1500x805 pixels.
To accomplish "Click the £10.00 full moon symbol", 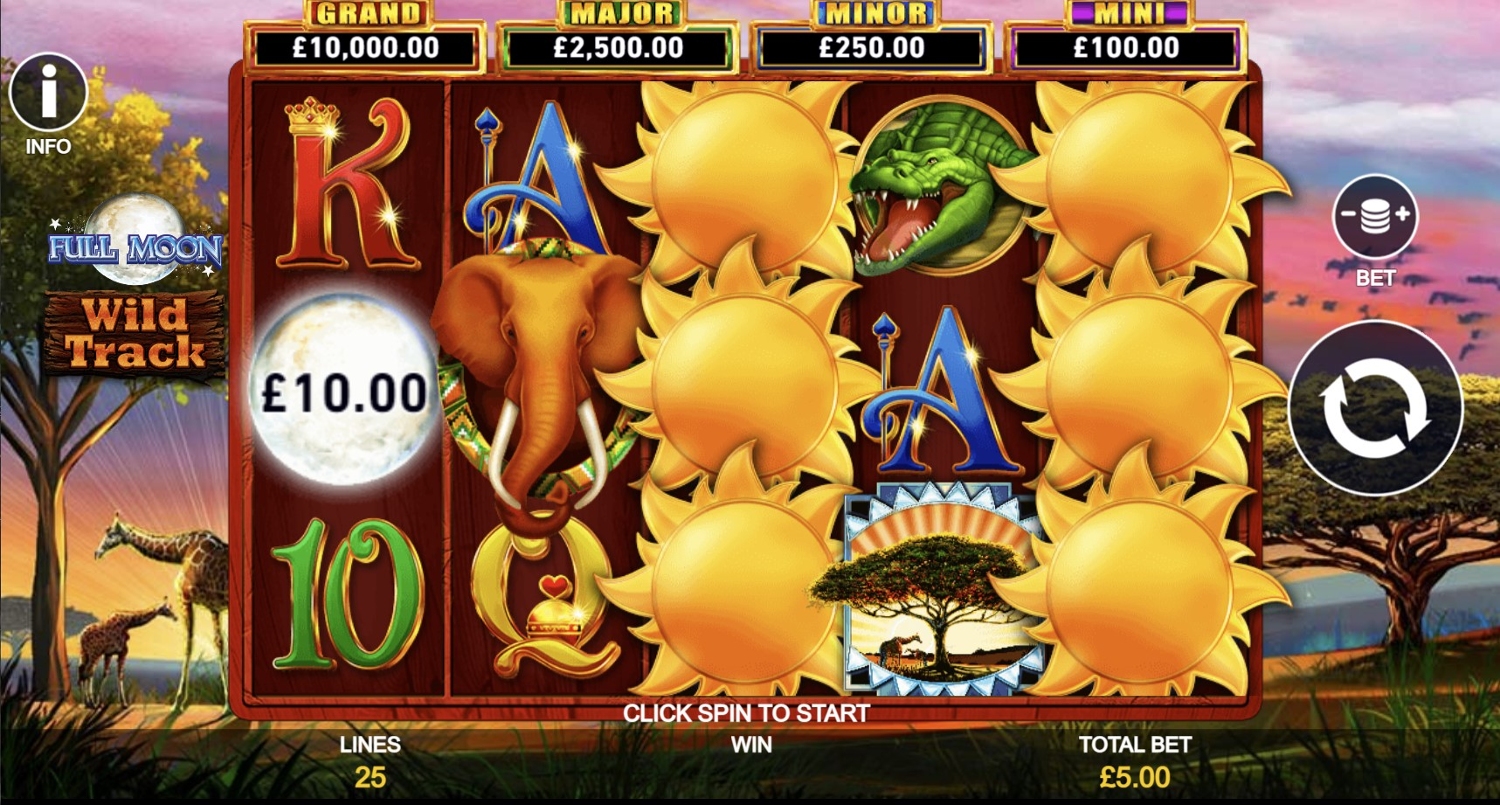I will click(x=344, y=390).
